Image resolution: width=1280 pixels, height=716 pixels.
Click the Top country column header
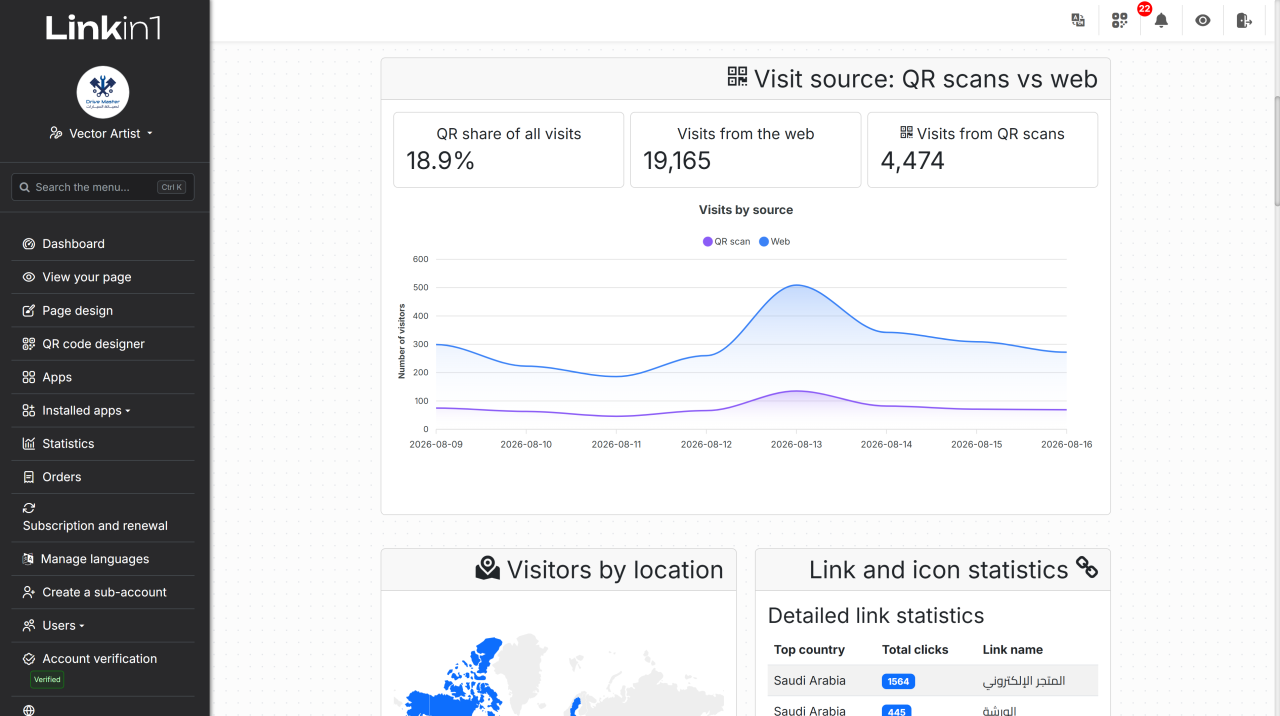809,650
